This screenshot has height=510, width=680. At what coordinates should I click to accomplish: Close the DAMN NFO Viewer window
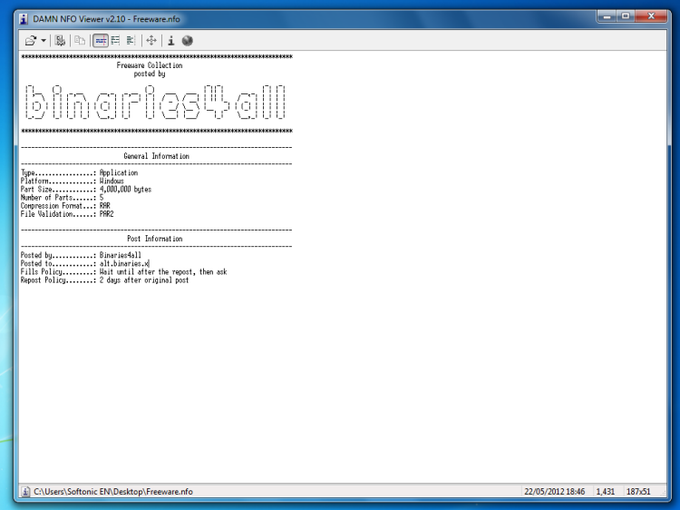click(x=651, y=16)
